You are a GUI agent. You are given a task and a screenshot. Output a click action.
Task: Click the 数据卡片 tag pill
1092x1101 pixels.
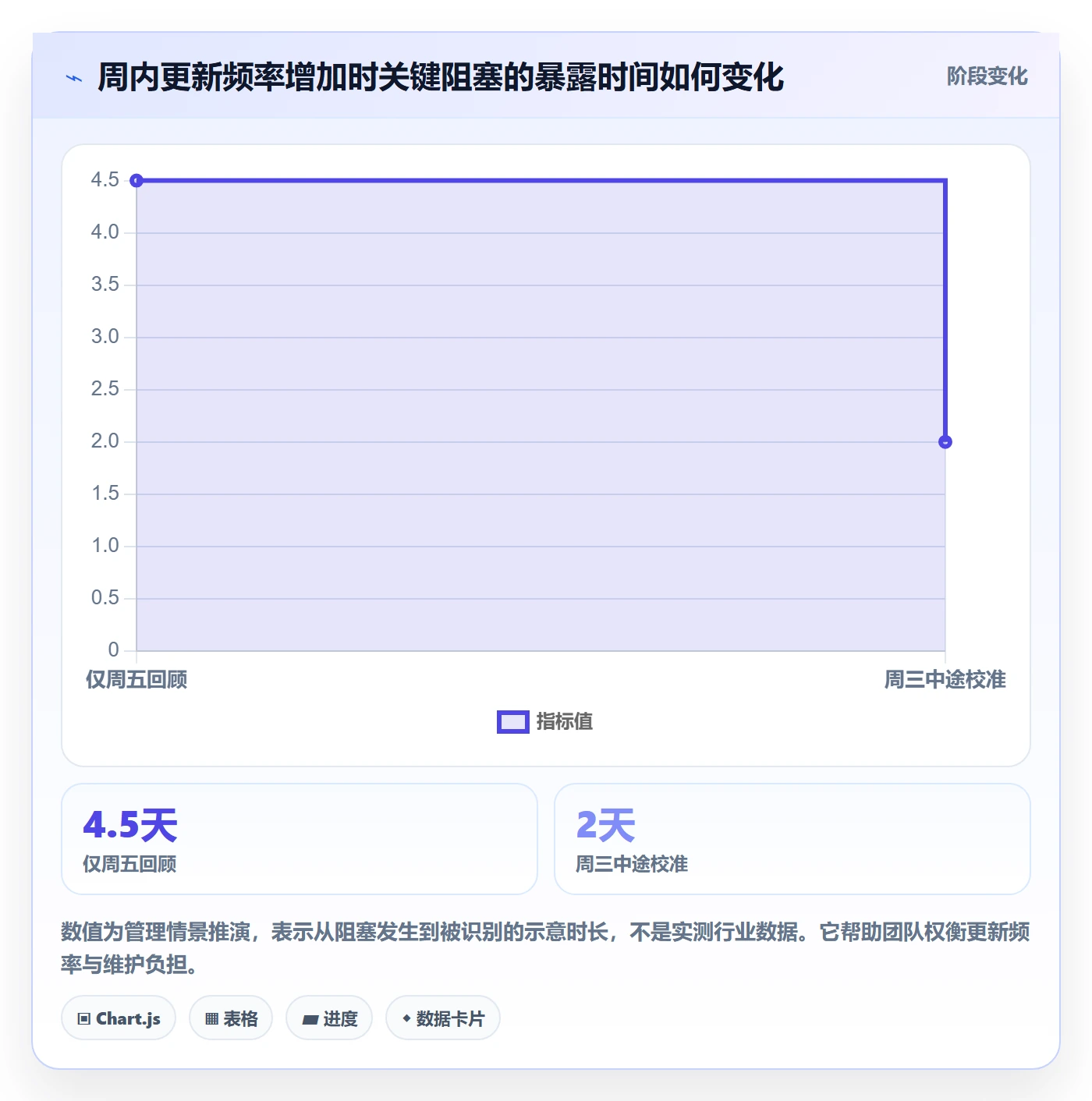click(443, 1018)
